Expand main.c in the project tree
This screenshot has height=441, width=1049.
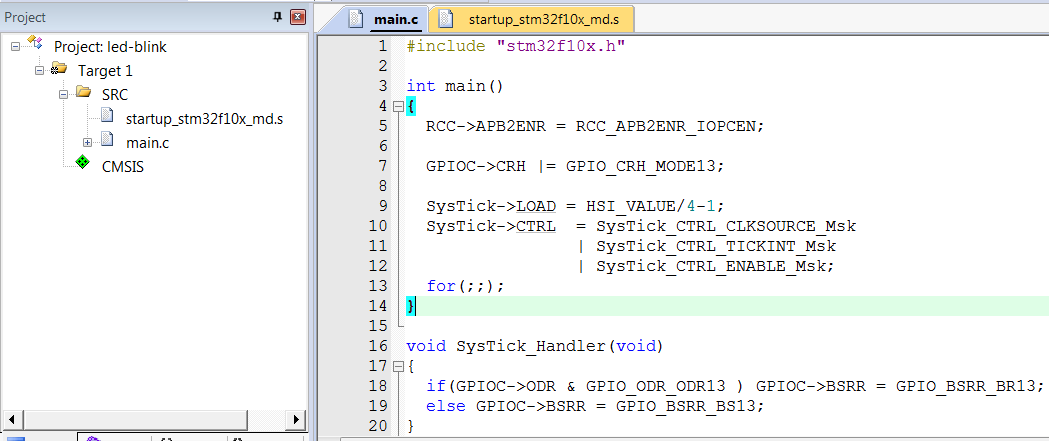[88, 142]
